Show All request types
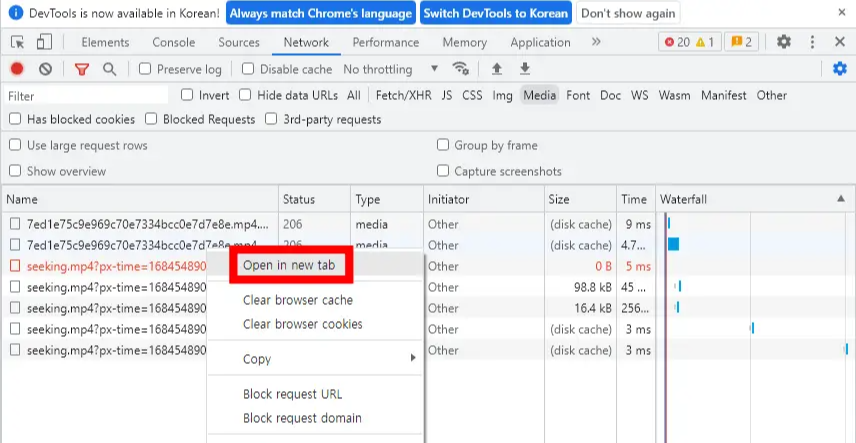This screenshot has height=443, width=856. 354,96
